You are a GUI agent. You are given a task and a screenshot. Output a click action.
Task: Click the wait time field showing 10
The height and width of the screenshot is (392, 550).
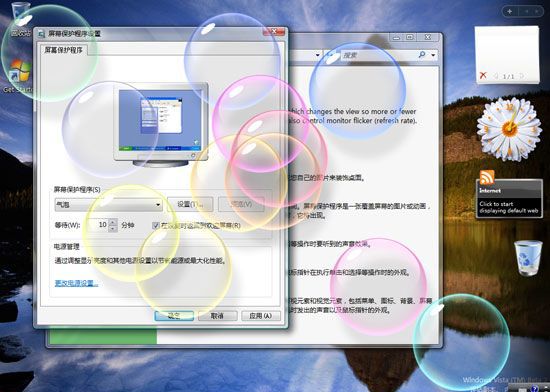tap(98, 225)
